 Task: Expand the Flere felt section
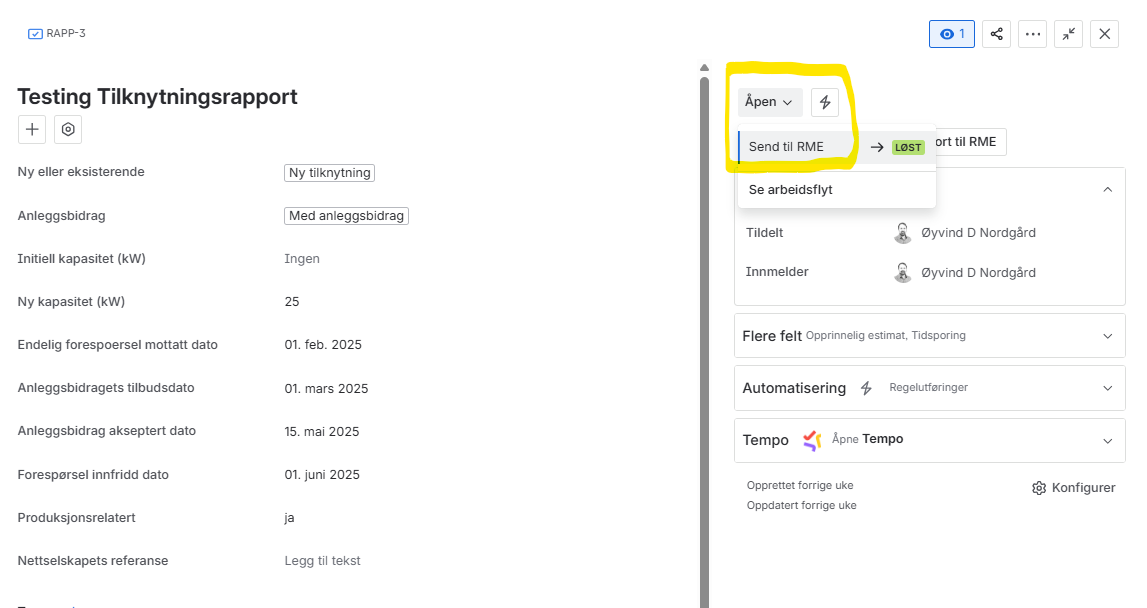1107,336
